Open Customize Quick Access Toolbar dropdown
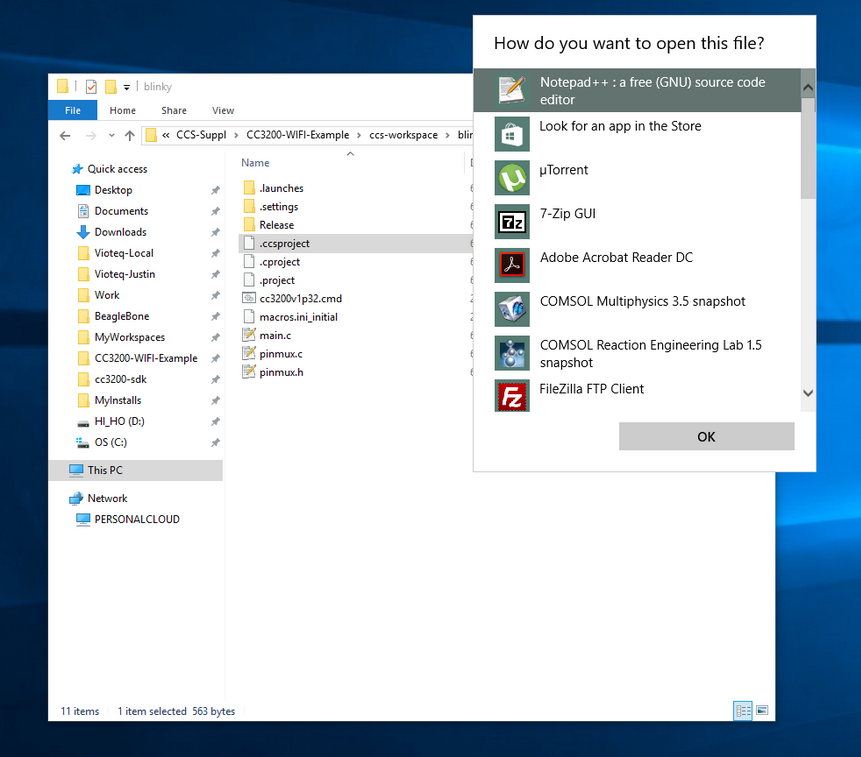This screenshot has height=757, width=861. 126,87
